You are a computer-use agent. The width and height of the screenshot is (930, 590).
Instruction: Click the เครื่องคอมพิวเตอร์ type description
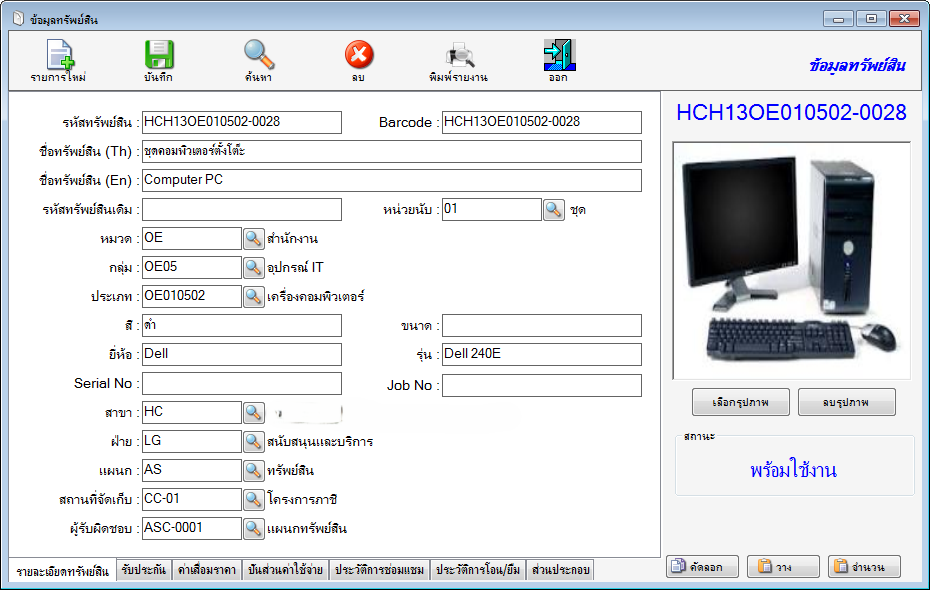click(x=316, y=296)
